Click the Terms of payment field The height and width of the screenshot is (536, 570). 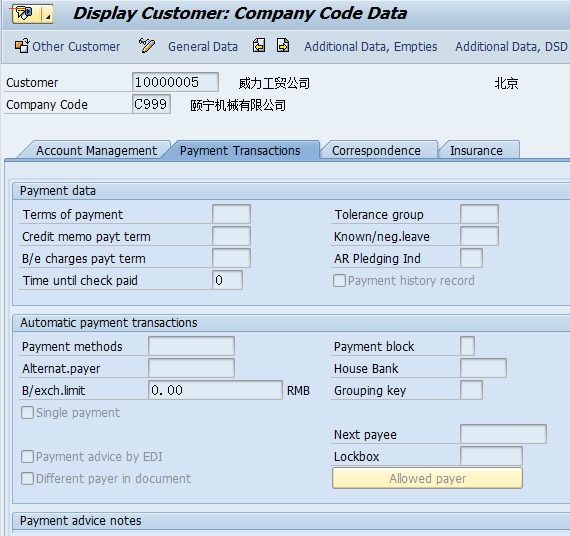(232, 214)
